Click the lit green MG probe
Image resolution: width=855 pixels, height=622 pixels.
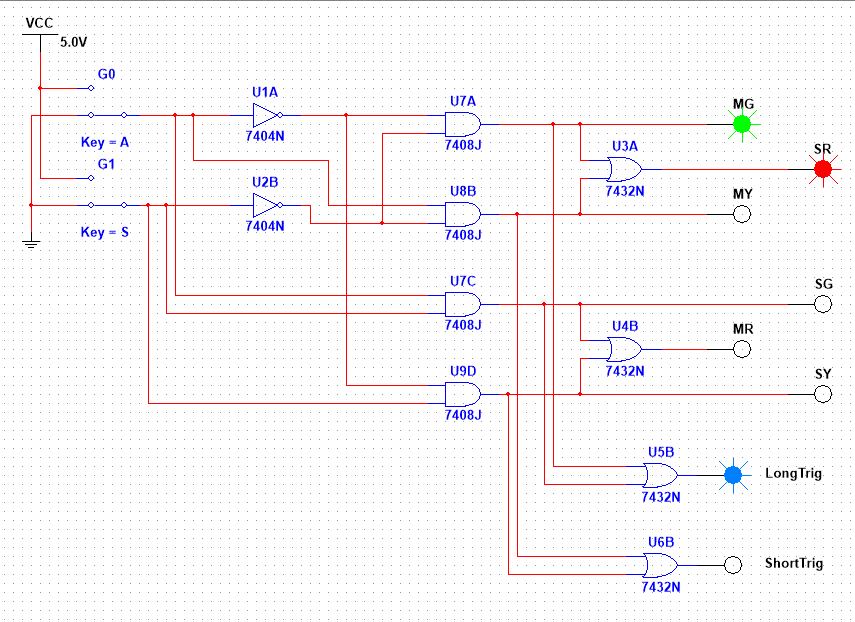point(741,124)
